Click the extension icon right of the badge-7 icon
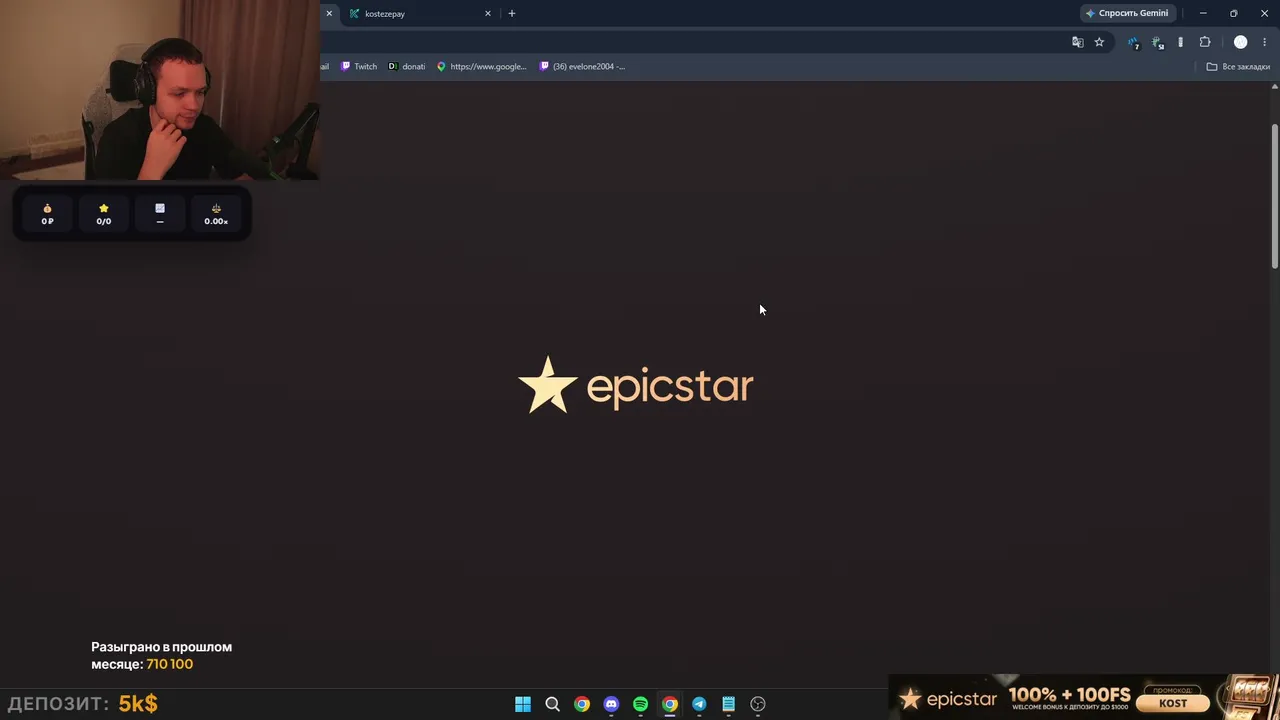This screenshot has width=1280, height=720. [x=1158, y=42]
